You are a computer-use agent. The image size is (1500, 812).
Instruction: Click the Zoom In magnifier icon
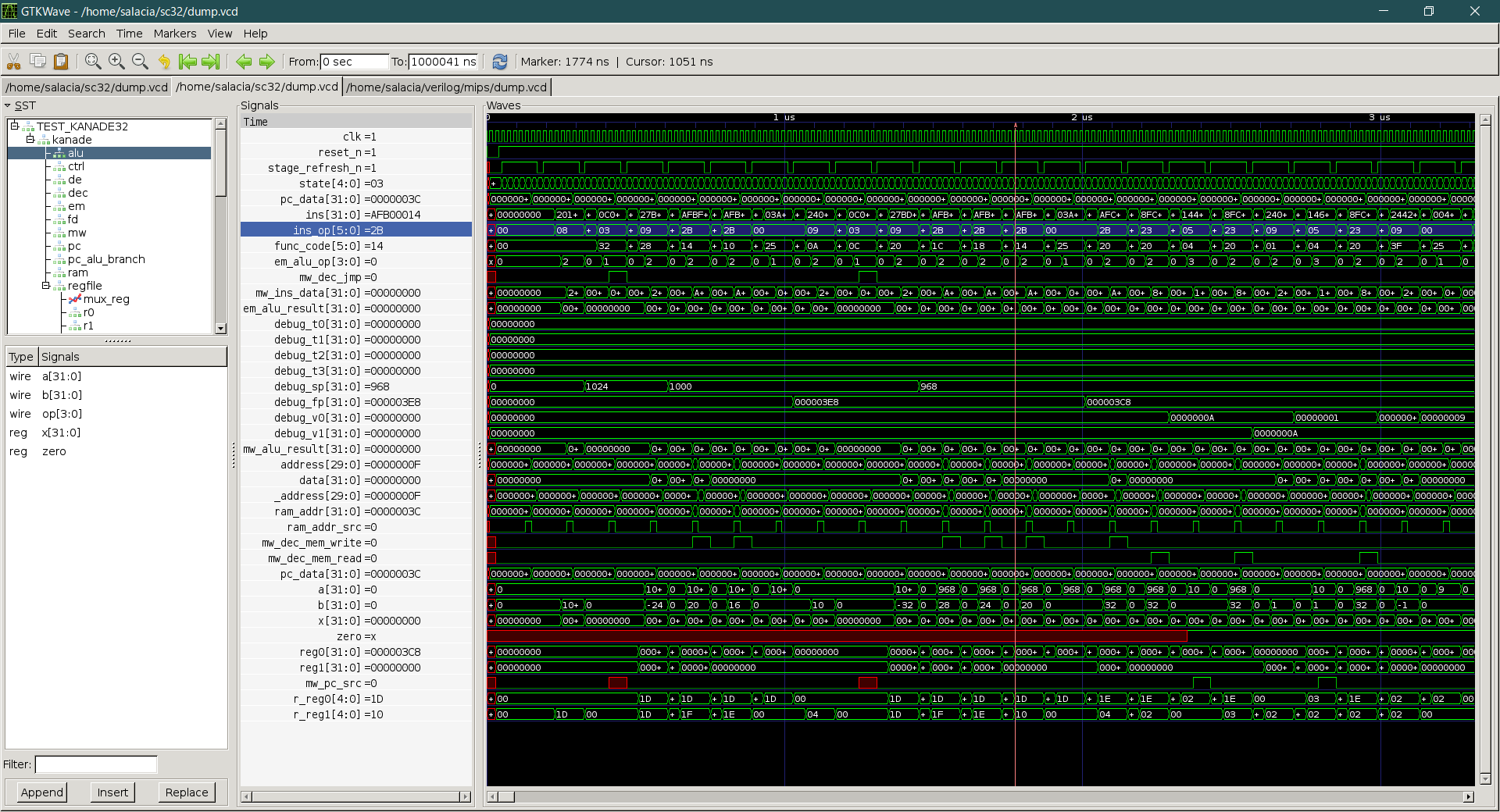click(x=116, y=62)
